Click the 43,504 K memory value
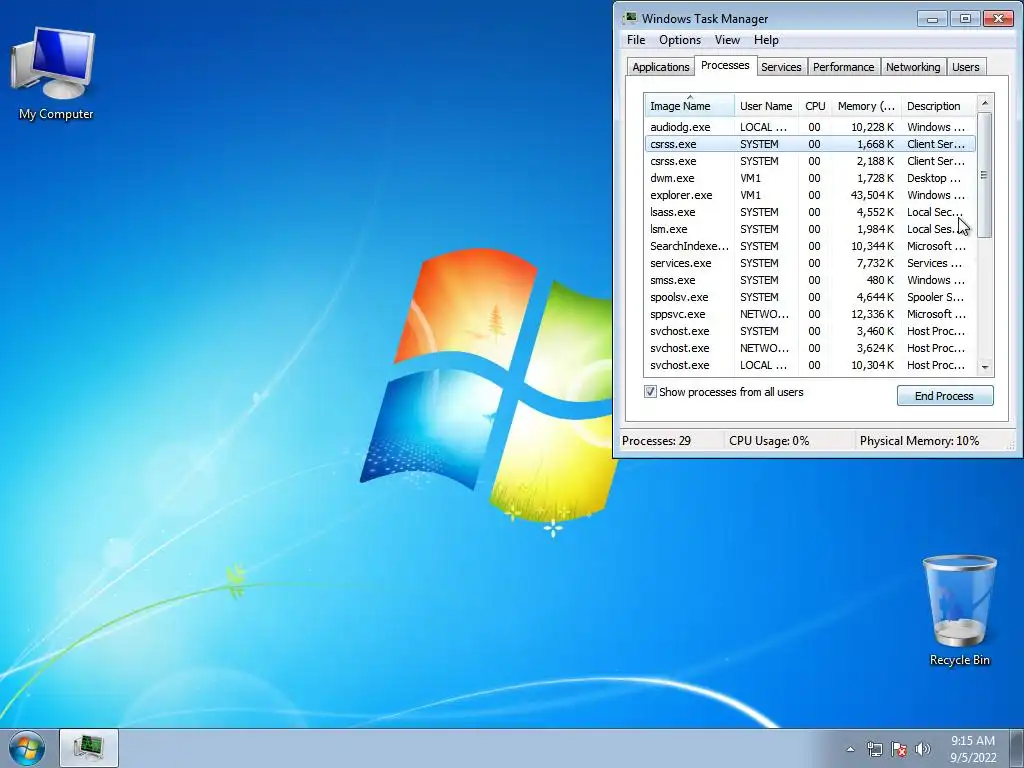The width and height of the screenshot is (1024, 768). [872, 195]
